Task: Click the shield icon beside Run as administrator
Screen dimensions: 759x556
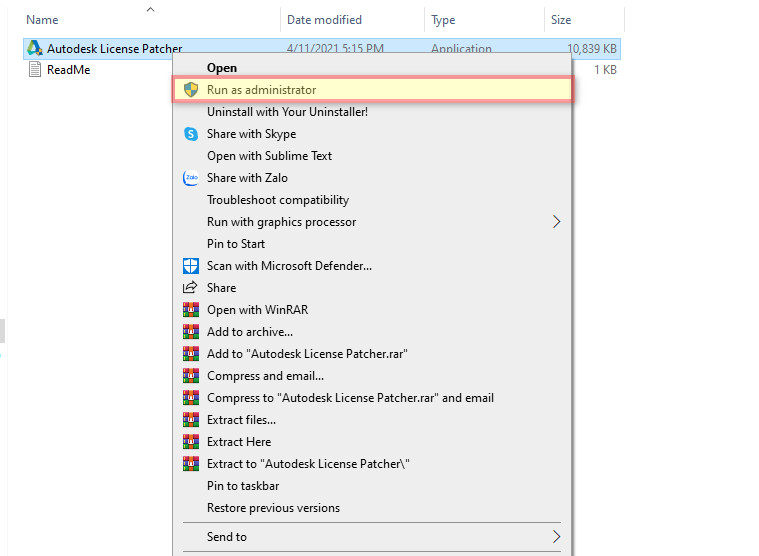Action: click(x=191, y=90)
